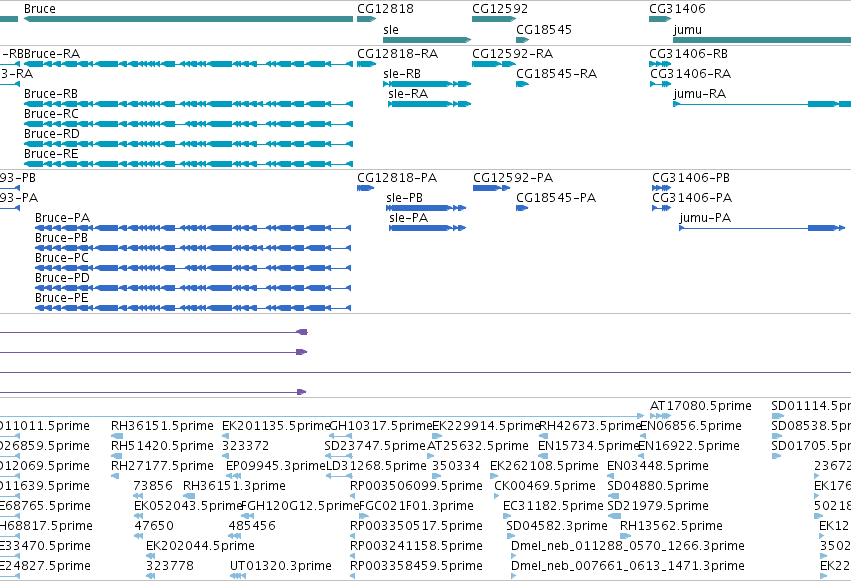851x581 pixels.
Task: Click the sle-PA protein feature
Action: coord(427,228)
